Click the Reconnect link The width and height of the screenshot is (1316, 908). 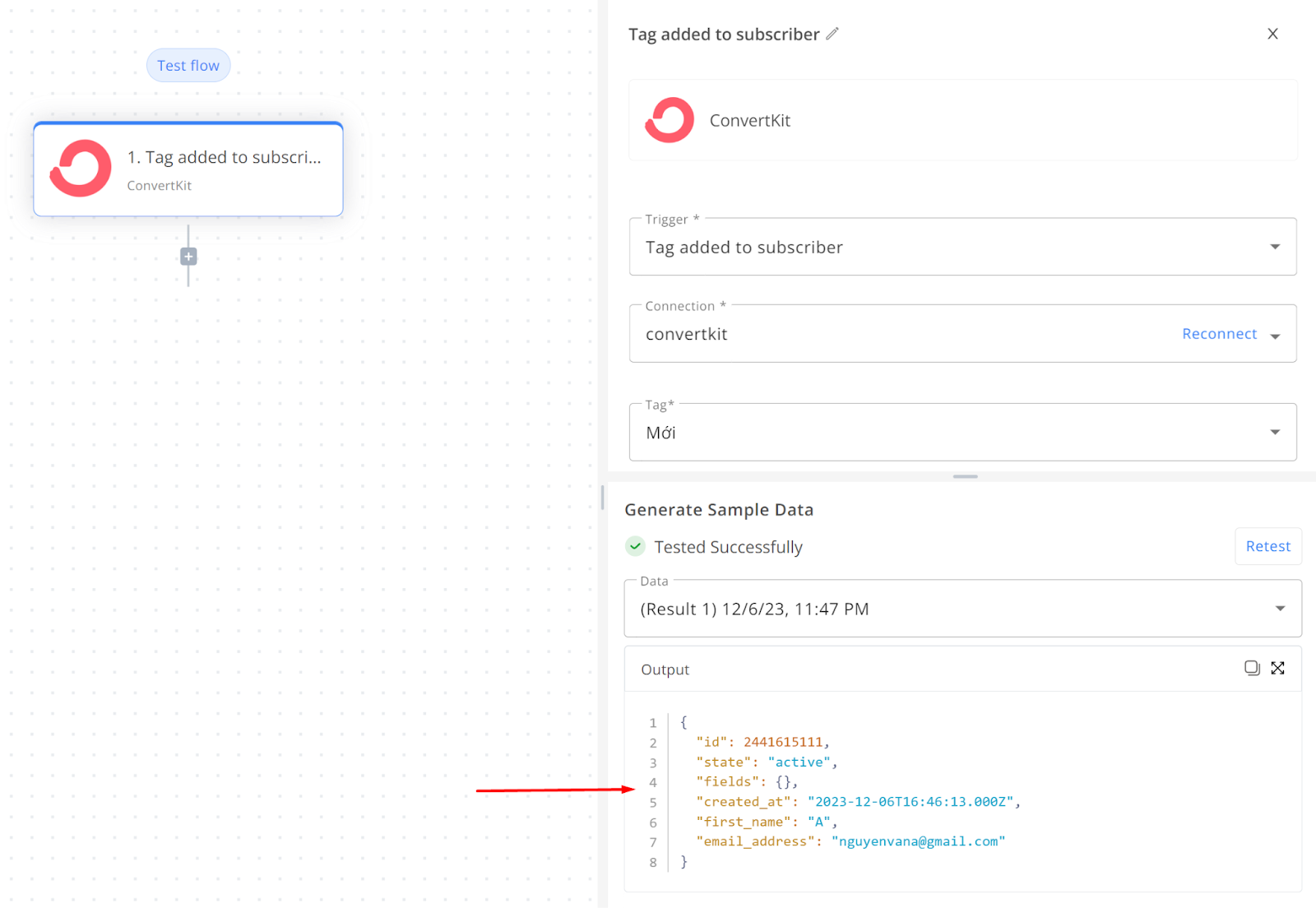point(1219,334)
